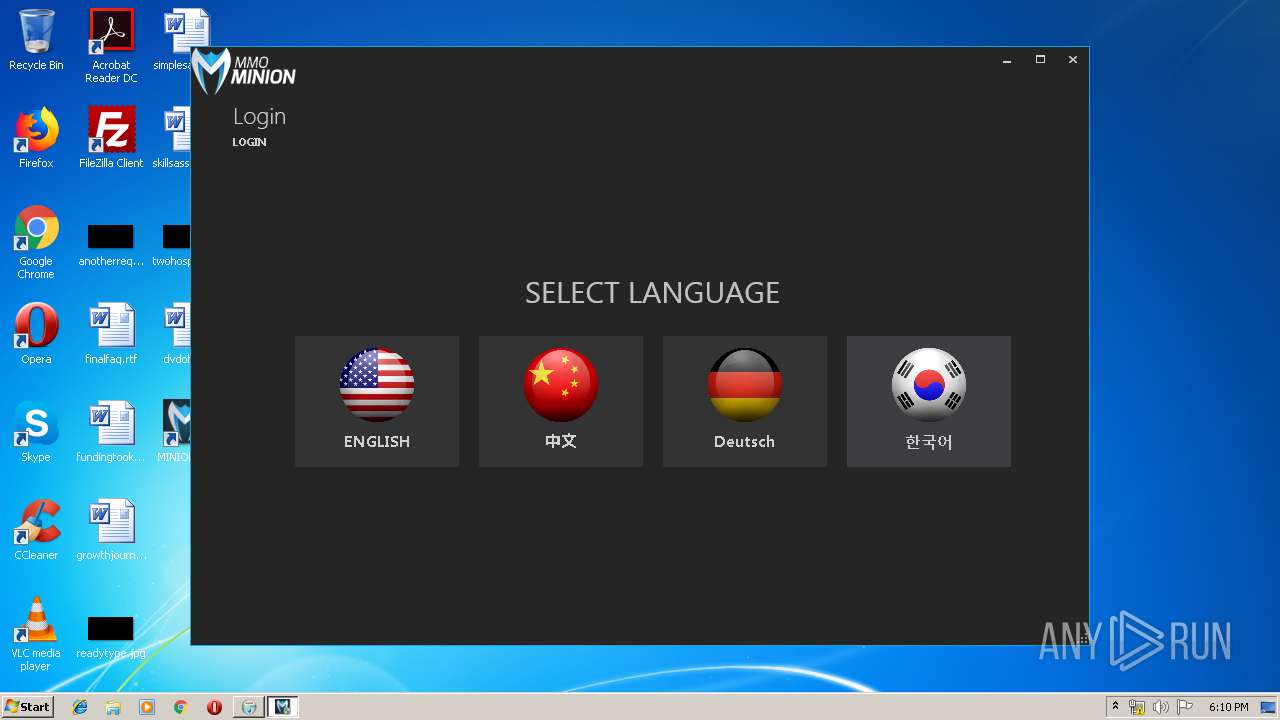Viewport: 1280px width, 720px height.
Task: Open Chrome from the taskbar
Action: 181,707
